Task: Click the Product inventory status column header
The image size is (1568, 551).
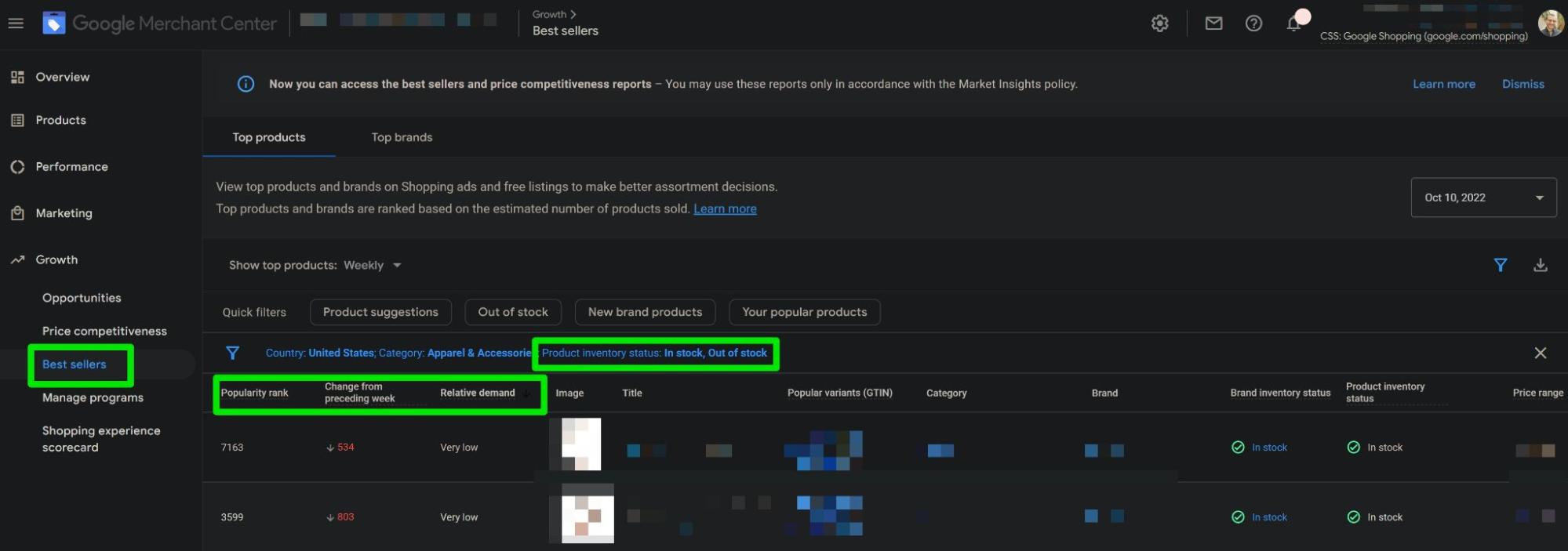Action: [1385, 393]
